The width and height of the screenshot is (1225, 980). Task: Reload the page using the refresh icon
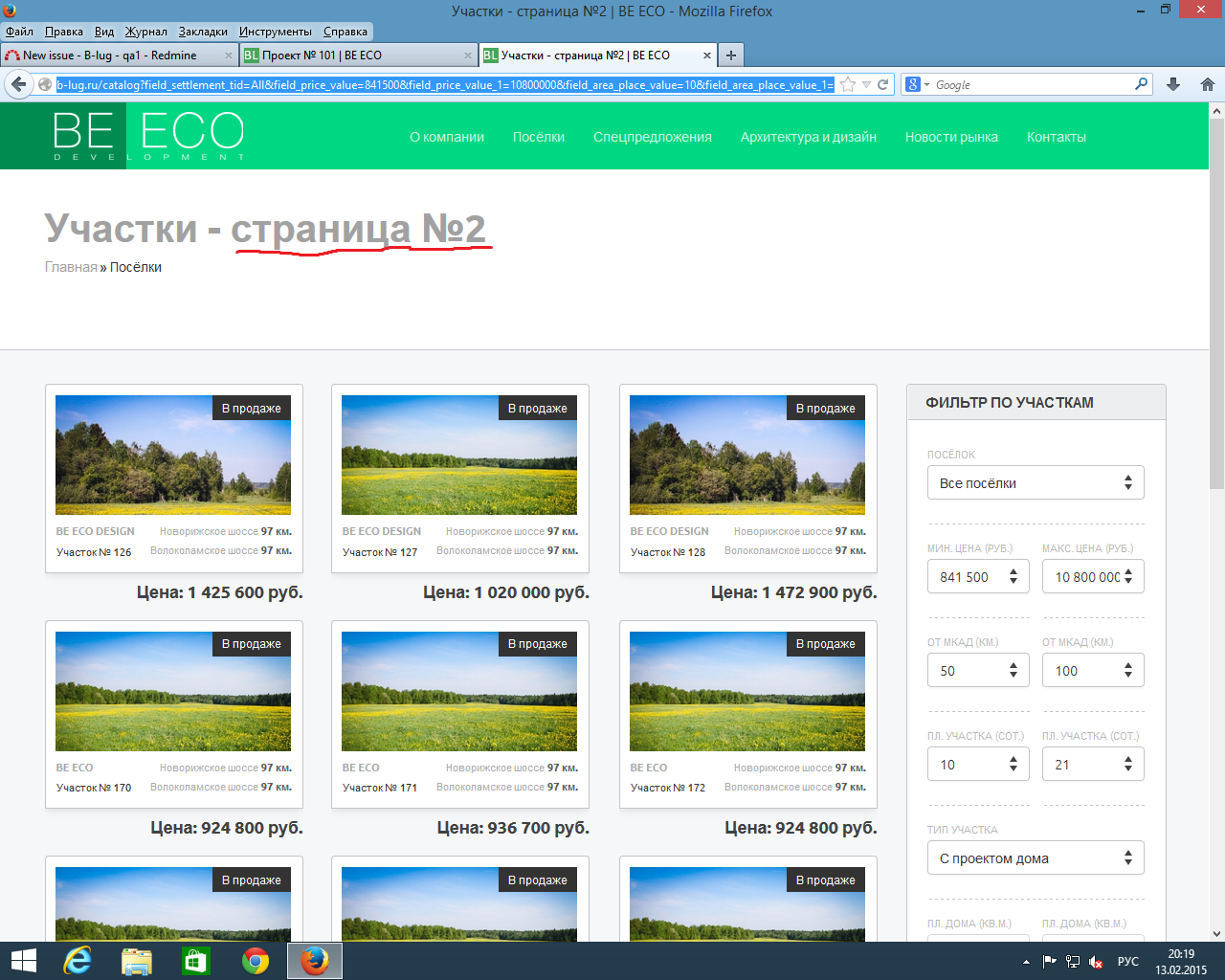pyautogui.click(x=883, y=84)
